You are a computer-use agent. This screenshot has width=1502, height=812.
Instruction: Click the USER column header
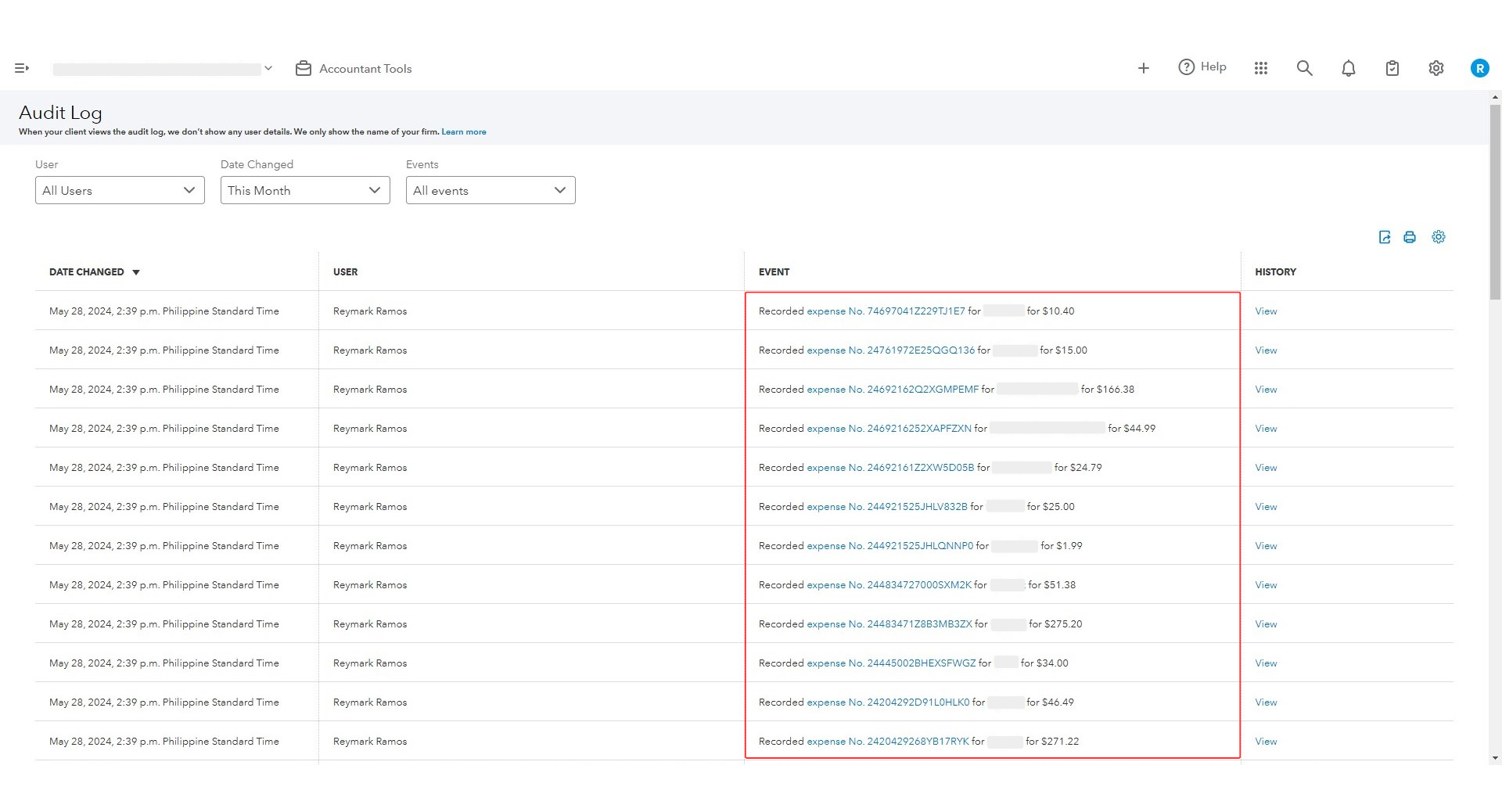(345, 272)
